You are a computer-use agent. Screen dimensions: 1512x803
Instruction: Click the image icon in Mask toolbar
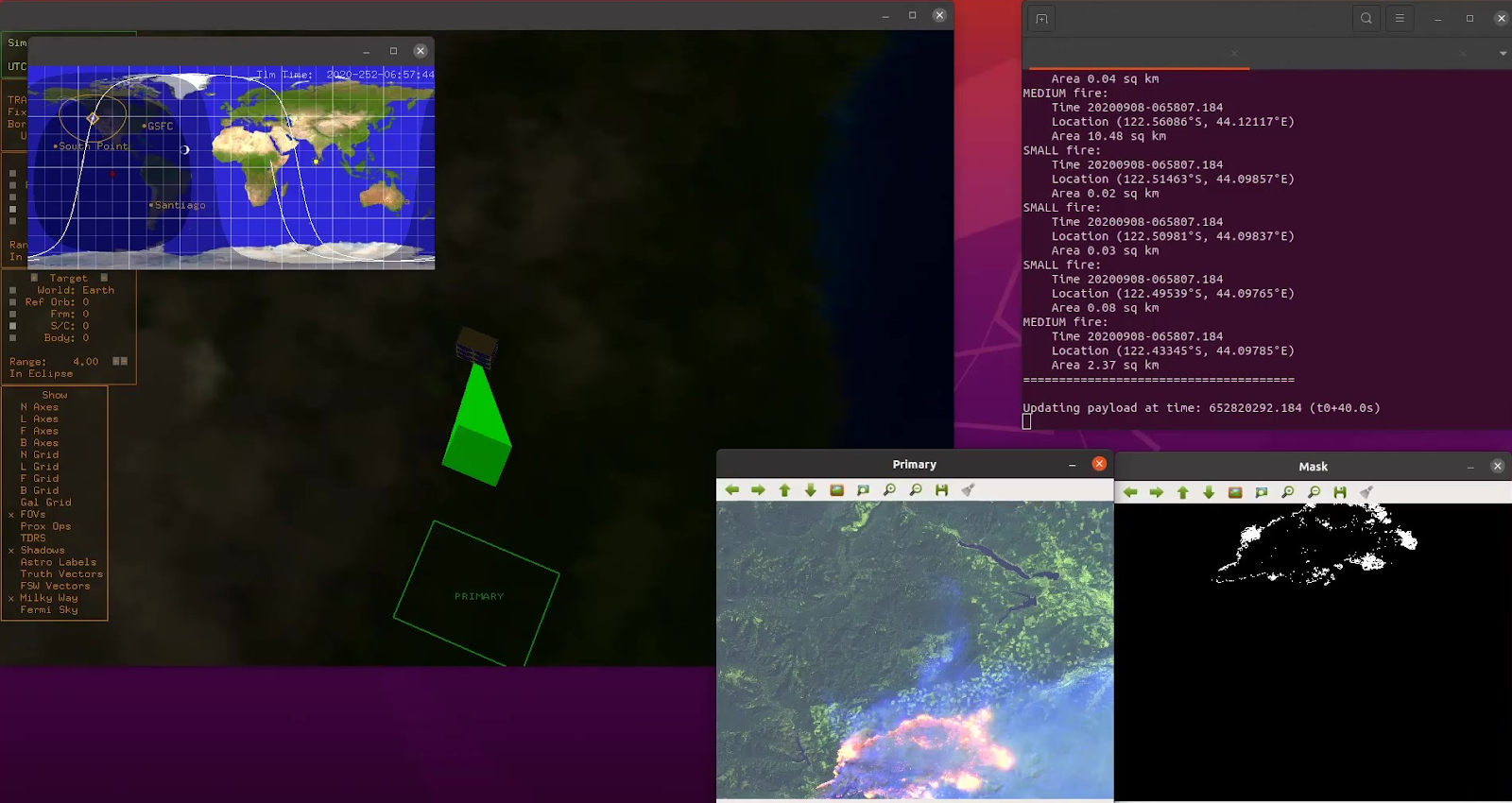[1235, 492]
